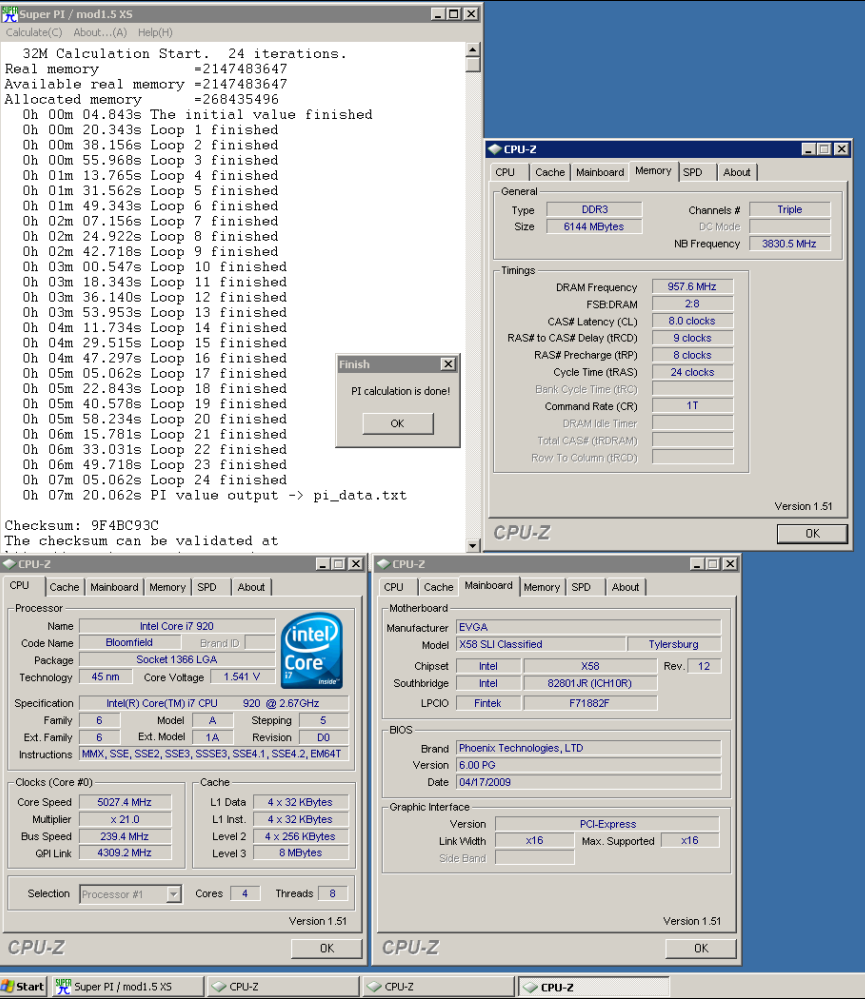Open the About...(A) menu in Super PI
The width and height of the screenshot is (865, 999).
coord(100,32)
